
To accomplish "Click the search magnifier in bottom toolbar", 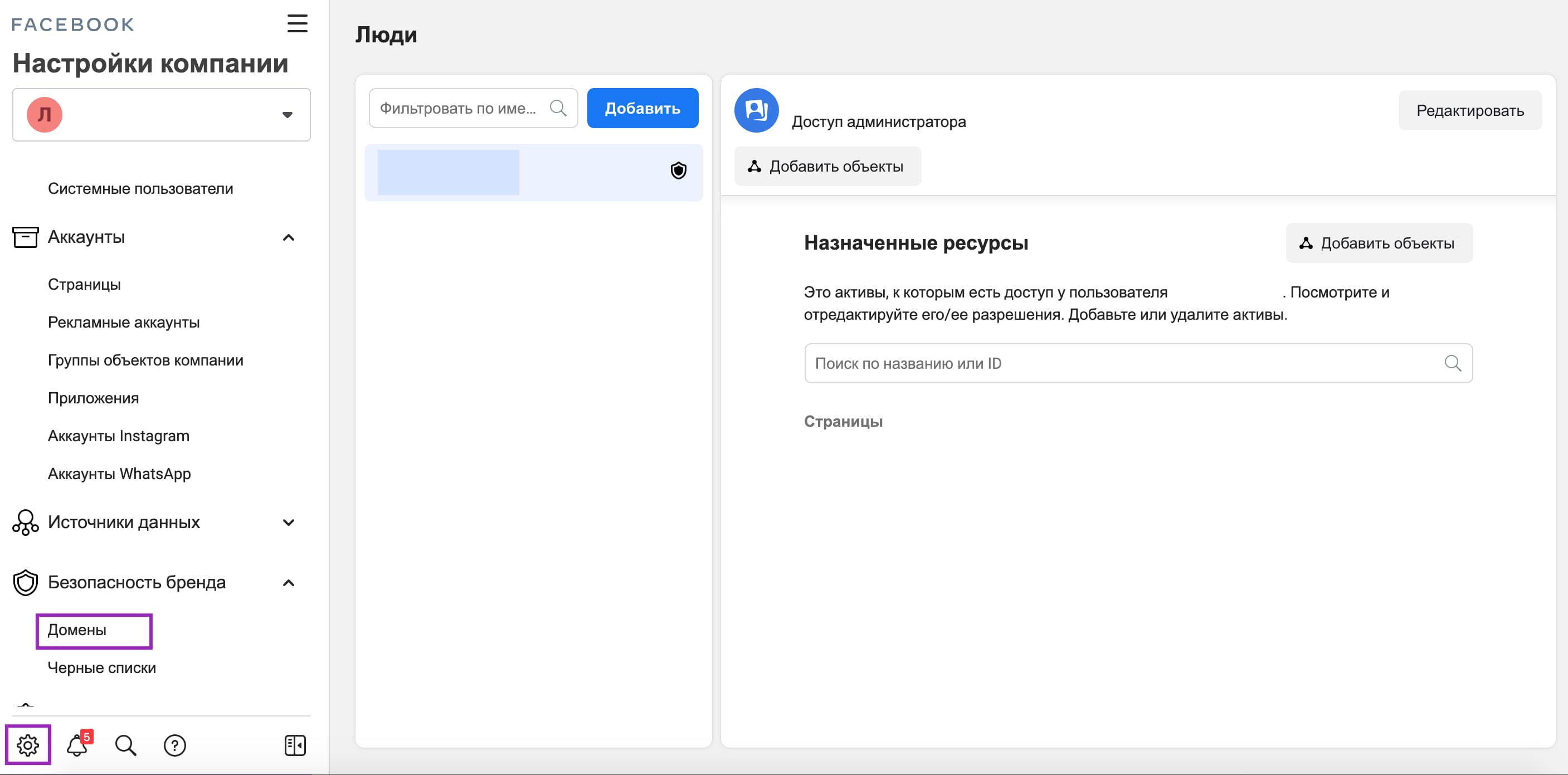I will tap(125, 744).
